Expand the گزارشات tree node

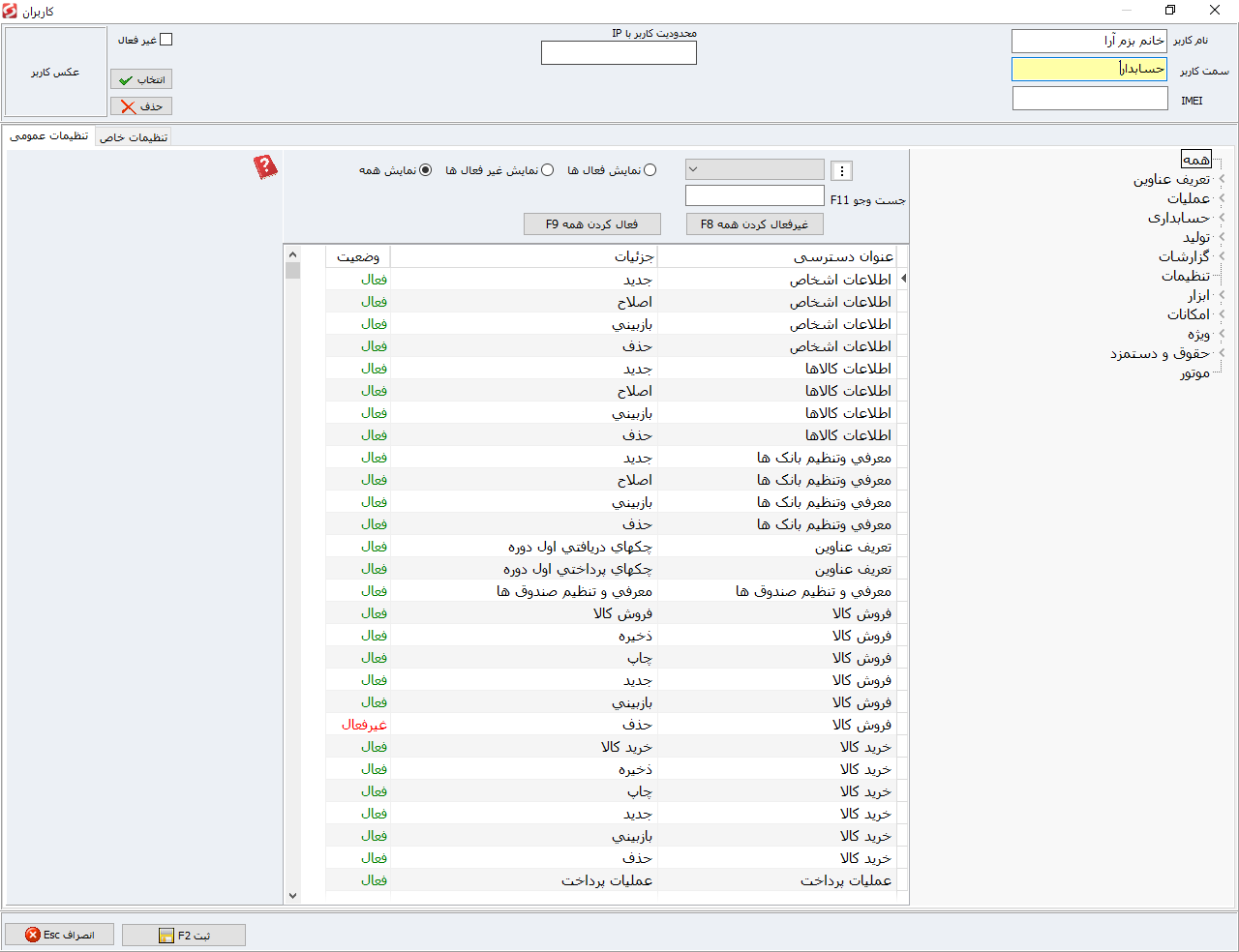1222,256
